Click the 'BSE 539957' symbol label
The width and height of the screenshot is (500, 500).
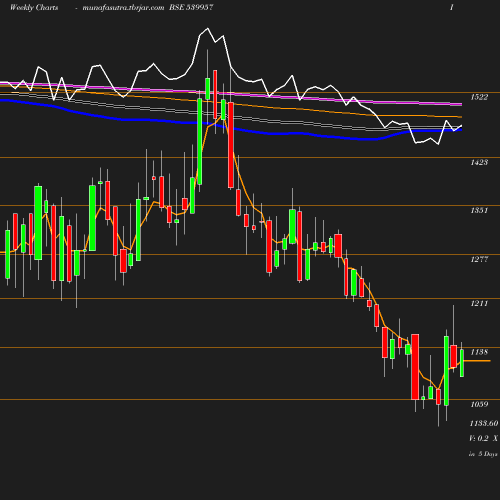(191, 7)
